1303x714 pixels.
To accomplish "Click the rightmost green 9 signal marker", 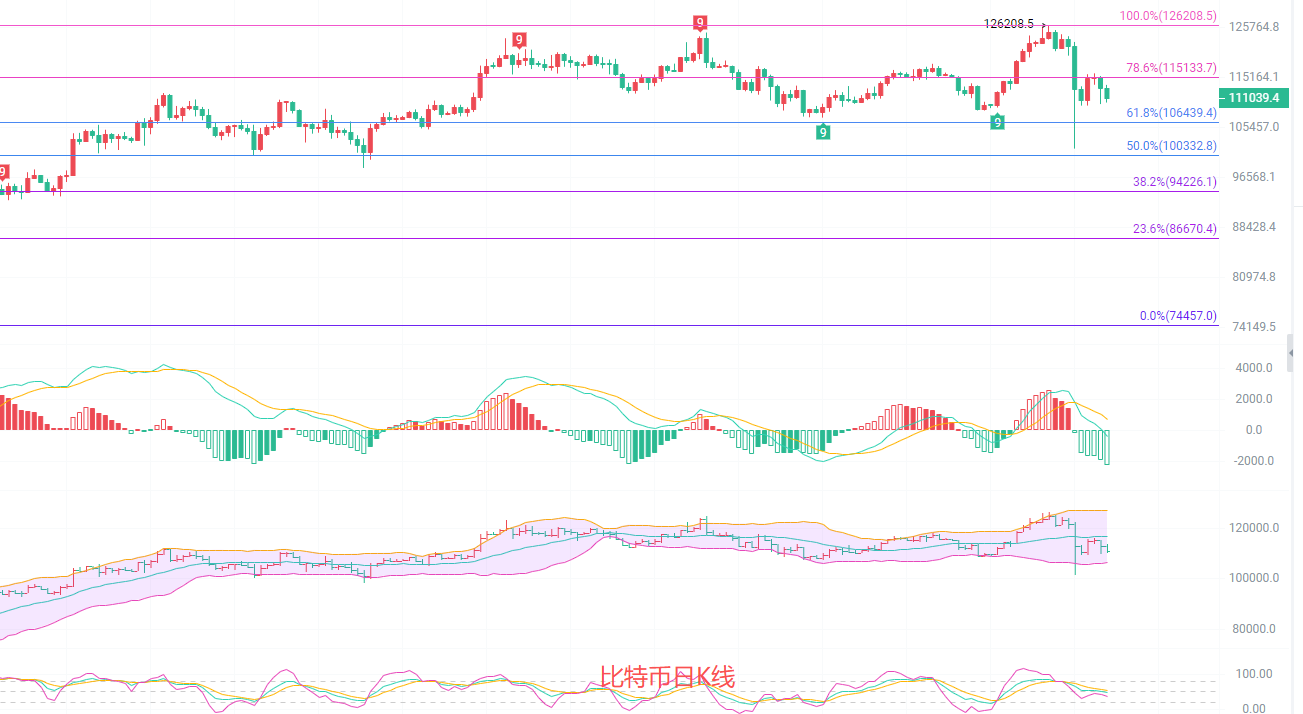I will (x=997, y=122).
